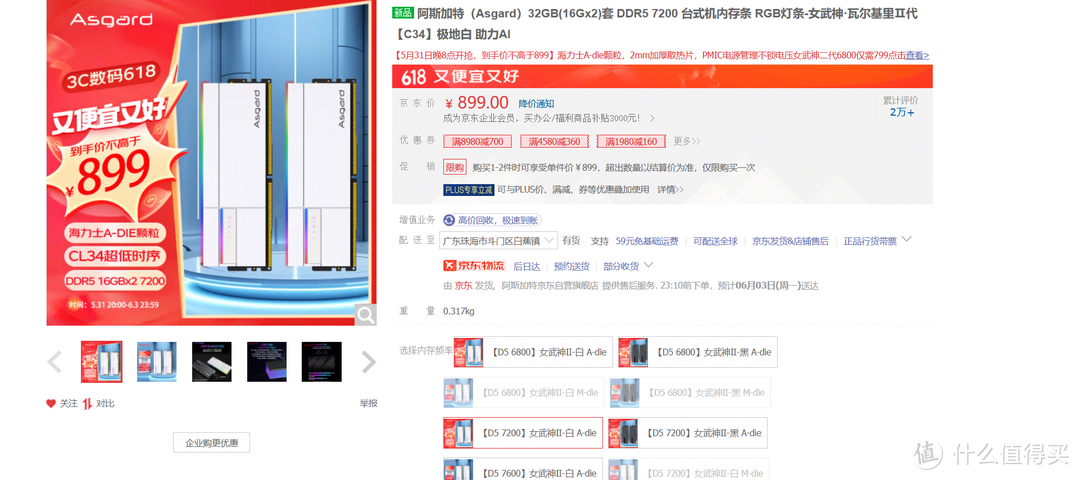Expand chevron after 正品行货带票

click(906, 240)
